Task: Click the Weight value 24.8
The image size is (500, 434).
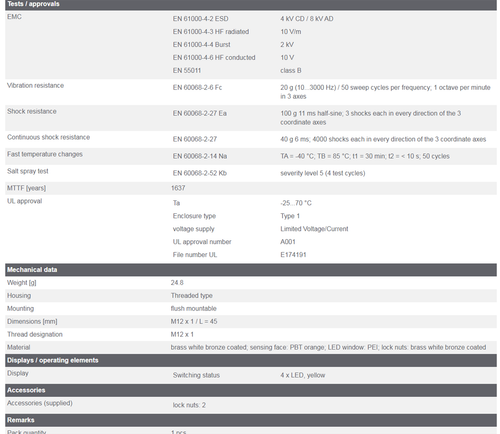Action: click(177, 283)
